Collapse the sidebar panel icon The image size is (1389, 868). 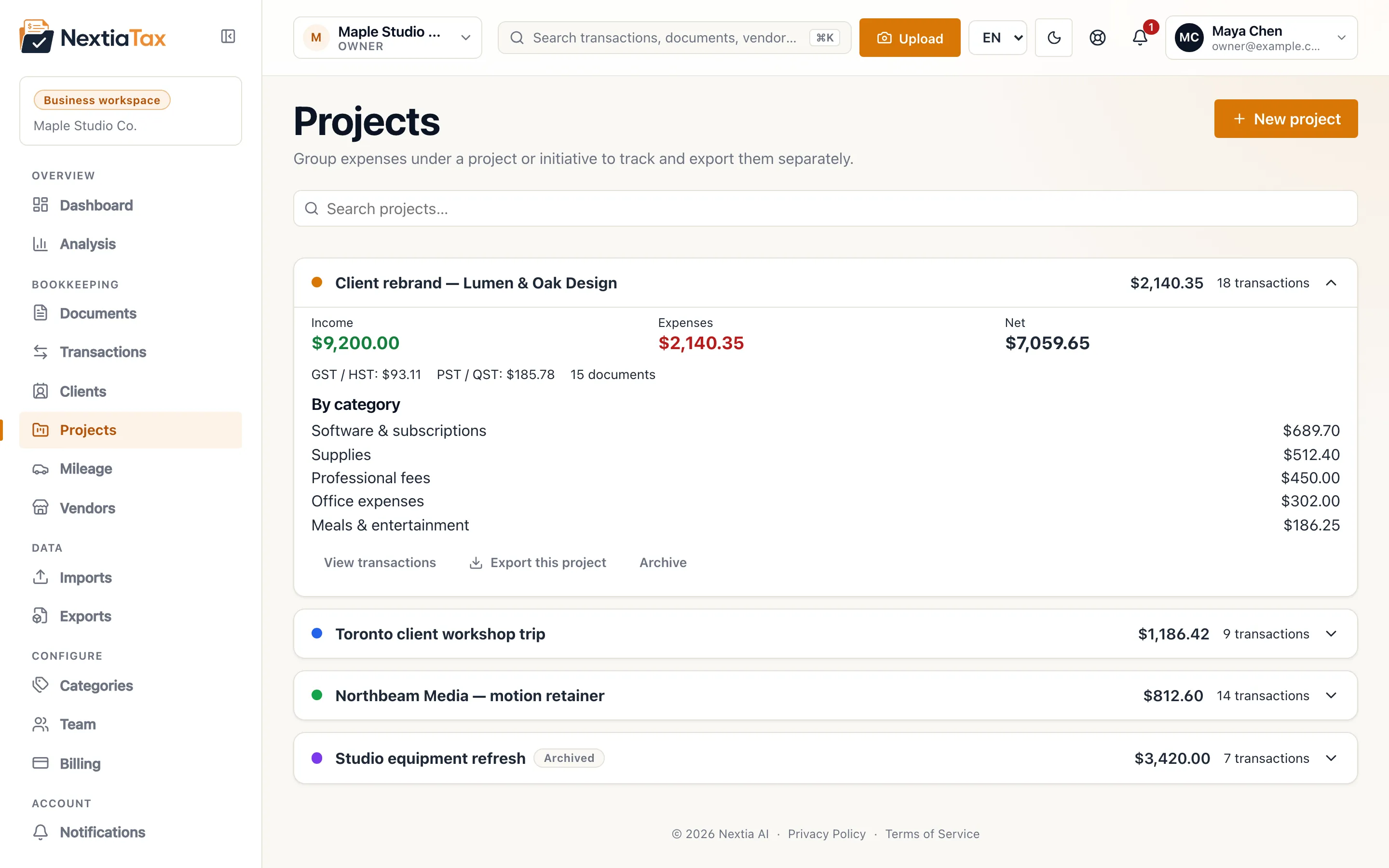click(228, 37)
